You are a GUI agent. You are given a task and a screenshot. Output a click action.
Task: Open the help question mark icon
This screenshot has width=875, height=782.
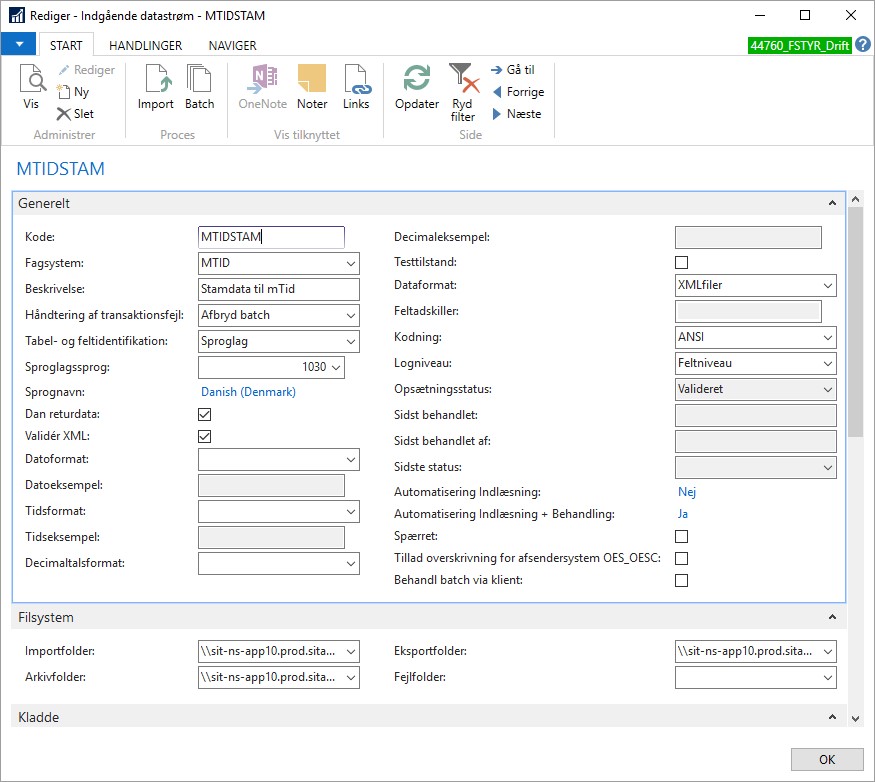coord(863,45)
